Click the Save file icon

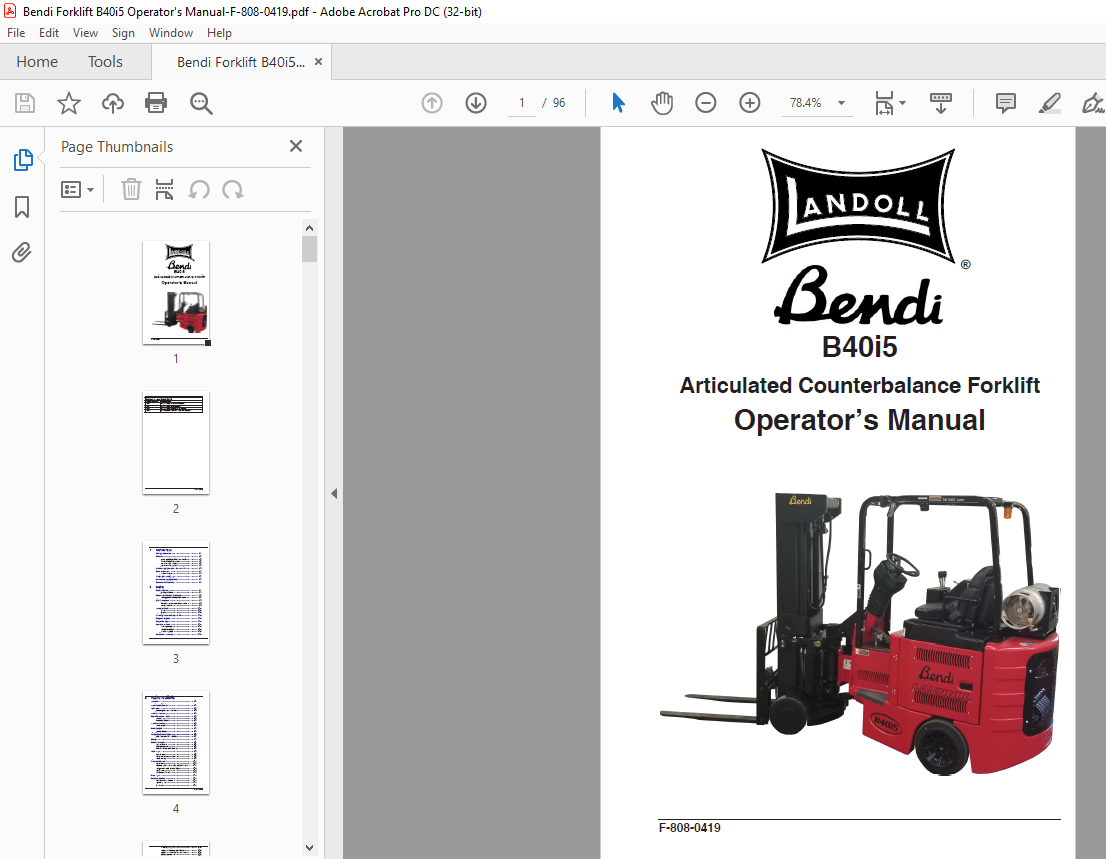25,103
